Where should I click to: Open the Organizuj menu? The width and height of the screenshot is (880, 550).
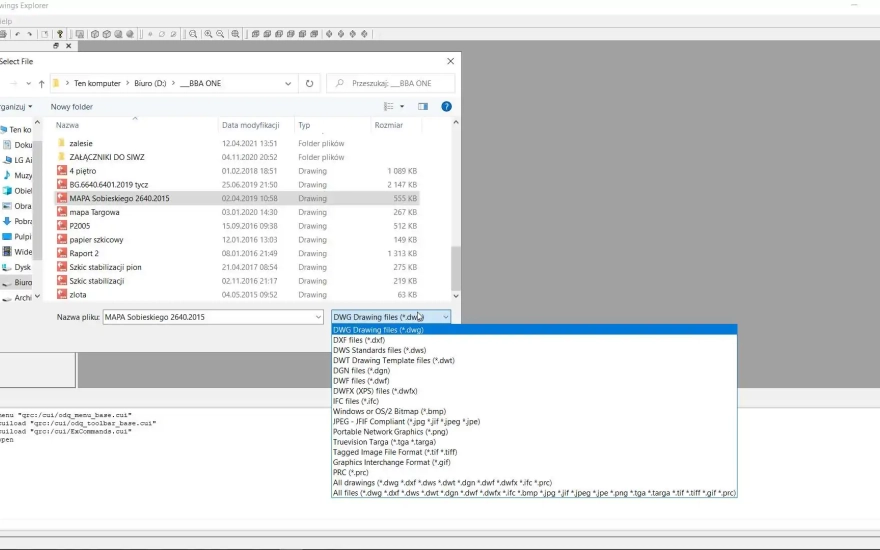pos(15,107)
